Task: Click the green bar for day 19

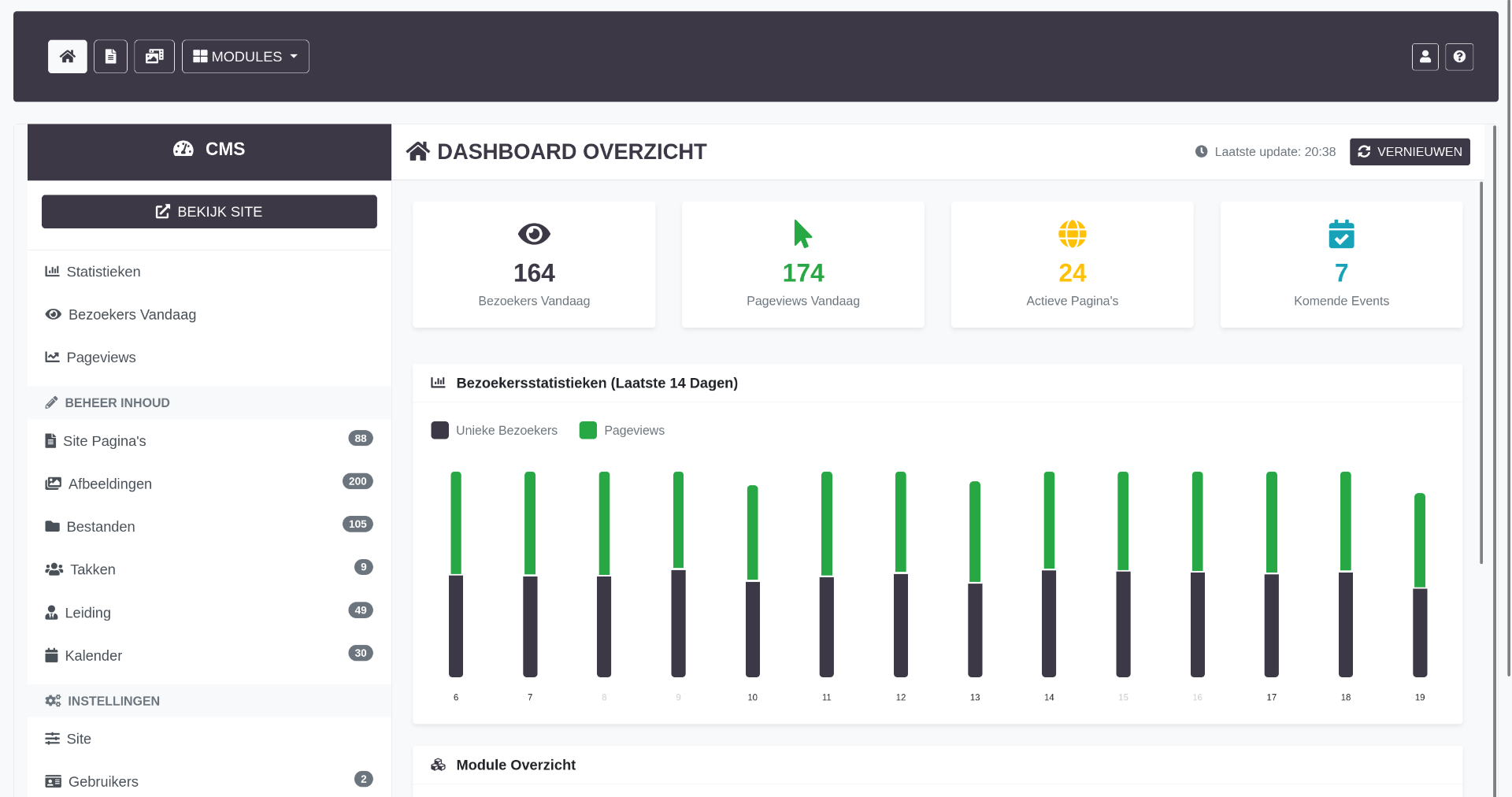Action: point(1419,540)
